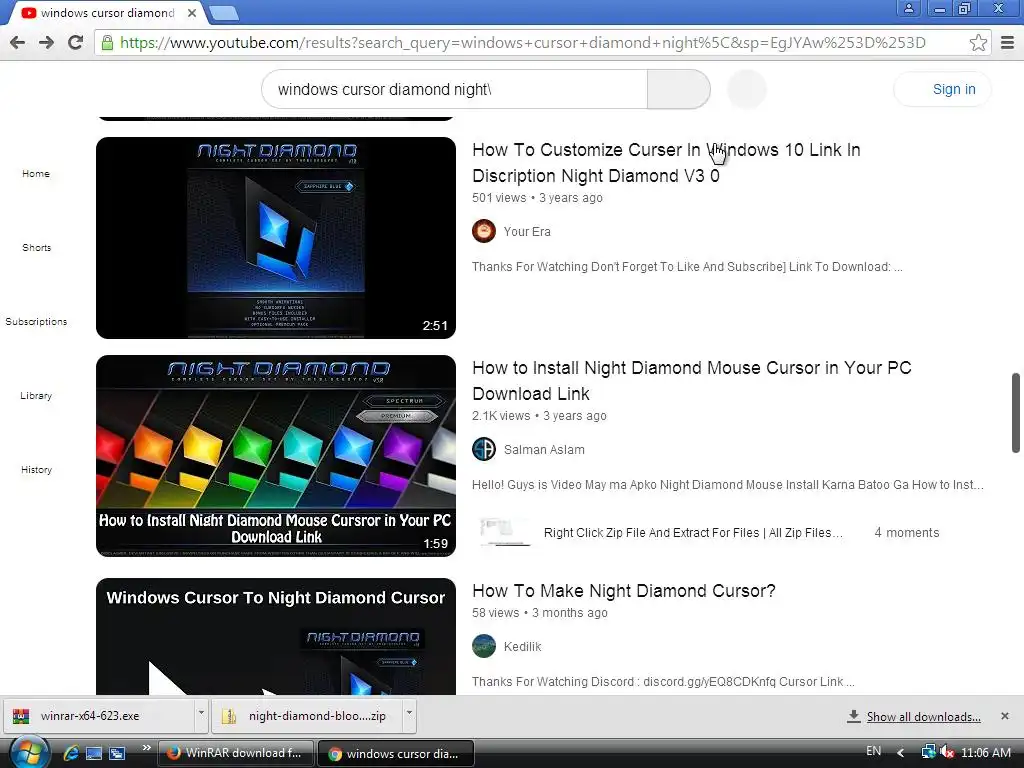Show hidden tray icons arrow
The width and height of the screenshot is (1024, 768).
(901, 753)
